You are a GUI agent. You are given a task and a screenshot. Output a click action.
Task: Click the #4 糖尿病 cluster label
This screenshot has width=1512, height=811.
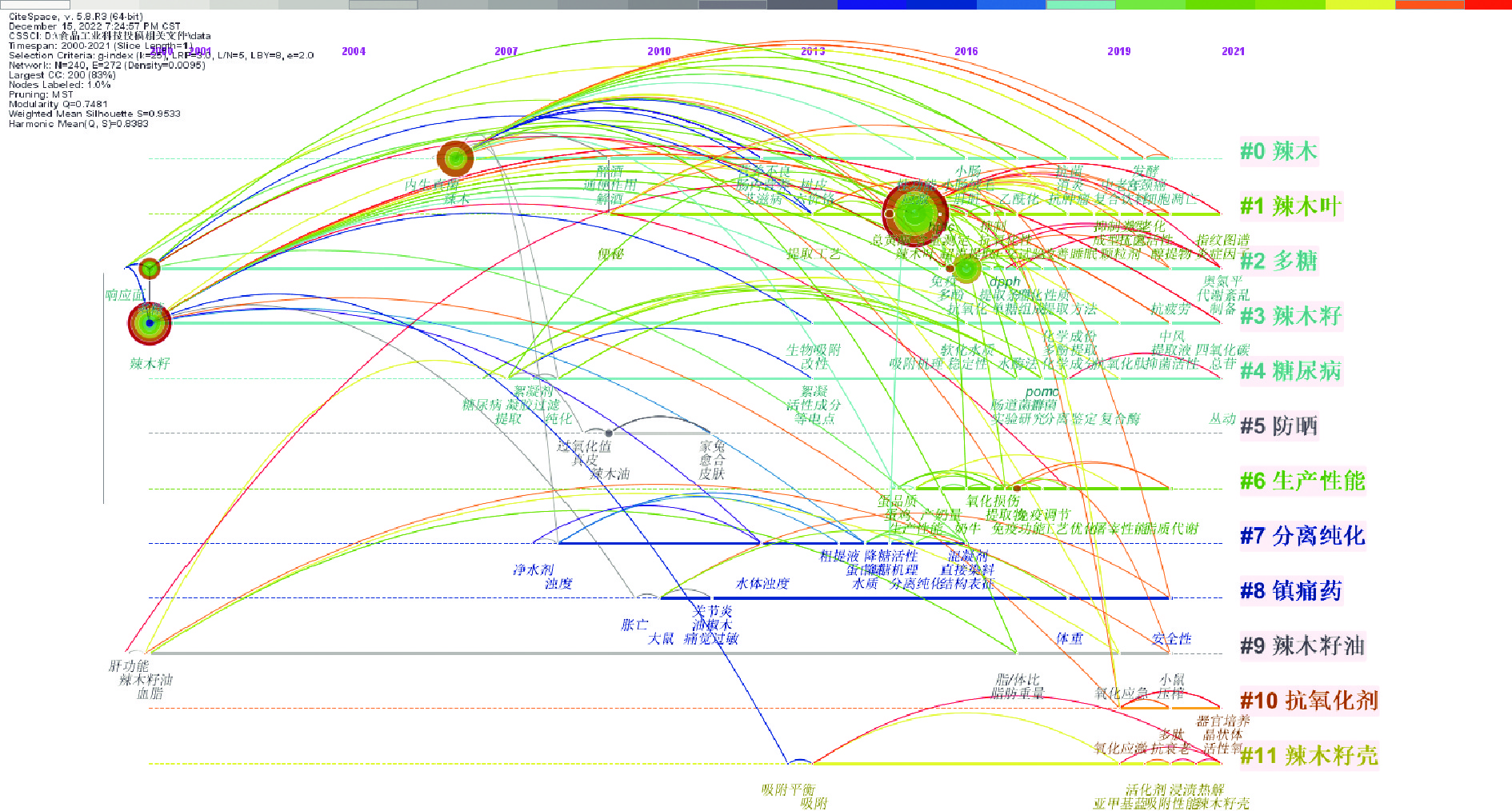[x=1290, y=371]
